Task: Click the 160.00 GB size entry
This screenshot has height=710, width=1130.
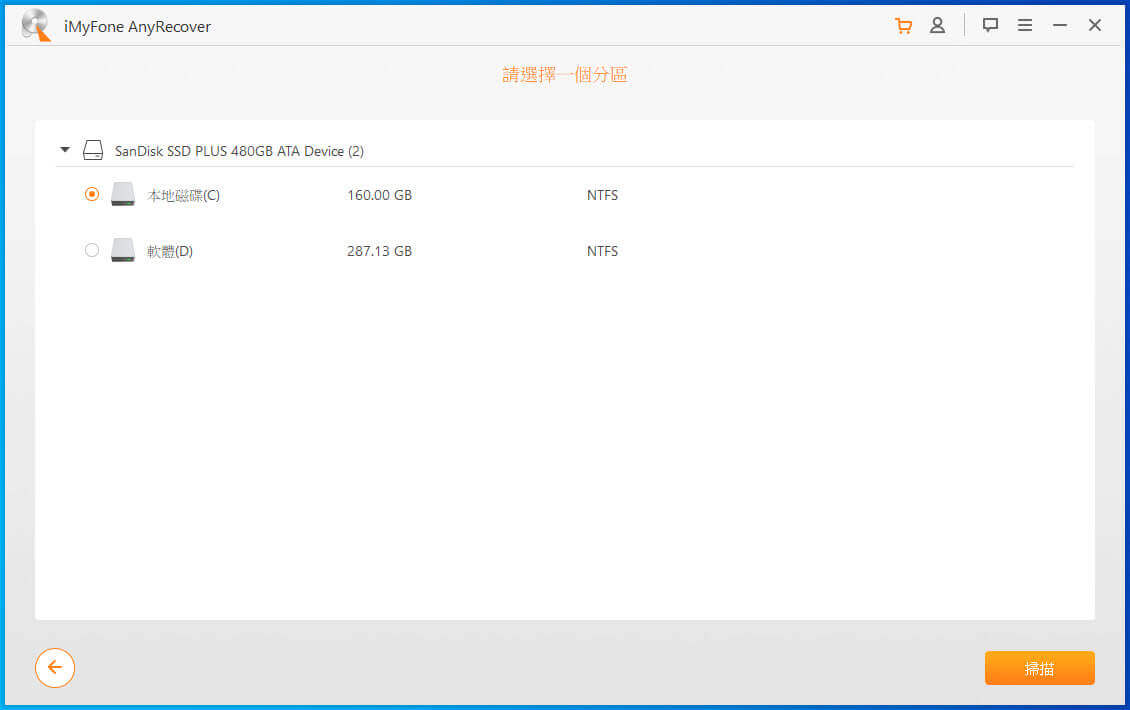Action: point(379,196)
